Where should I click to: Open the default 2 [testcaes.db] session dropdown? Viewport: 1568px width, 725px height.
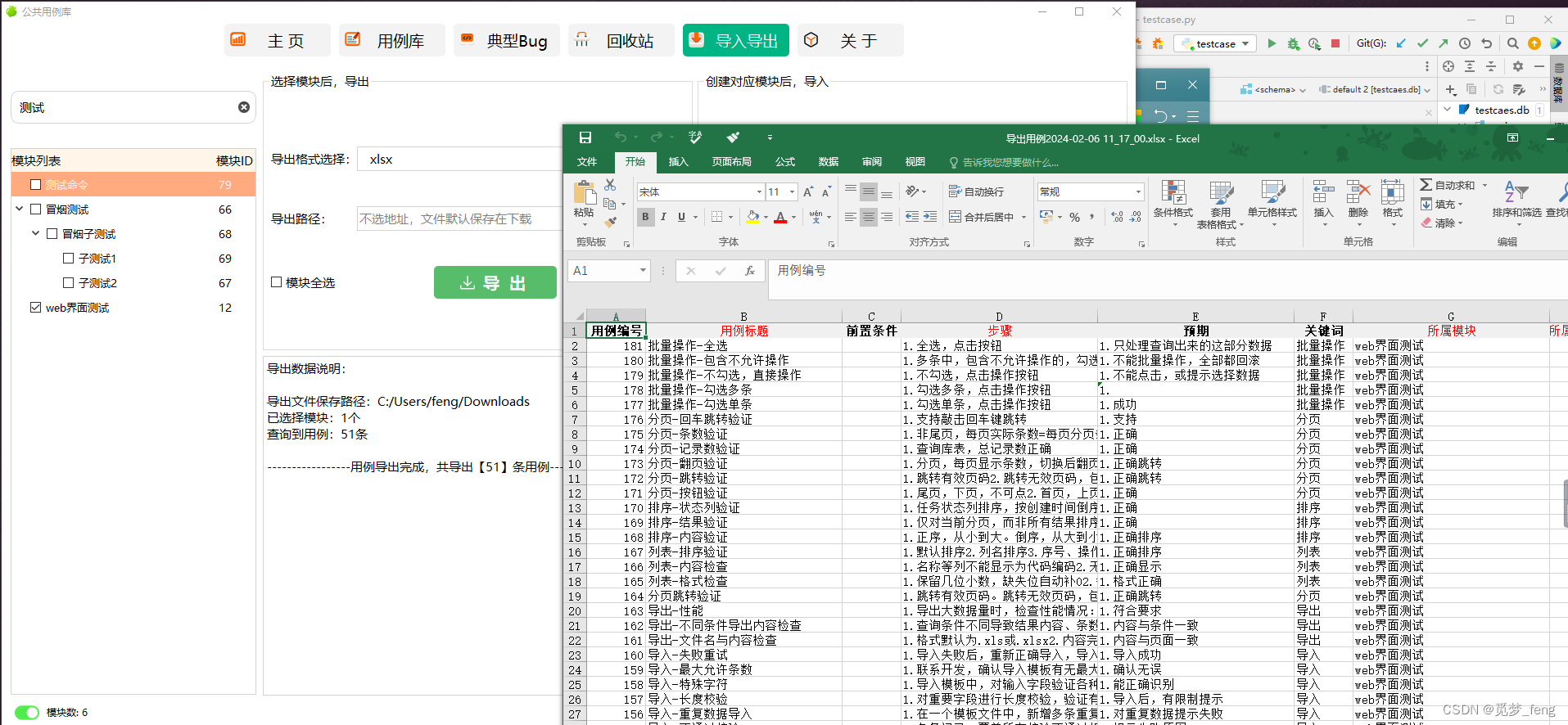click(x=1375, y=89)
